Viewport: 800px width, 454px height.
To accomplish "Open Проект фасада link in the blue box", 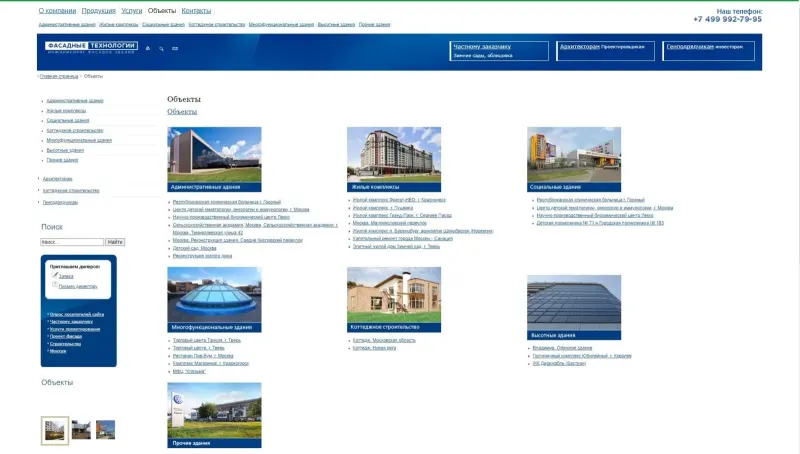I will tap(66, 336).
